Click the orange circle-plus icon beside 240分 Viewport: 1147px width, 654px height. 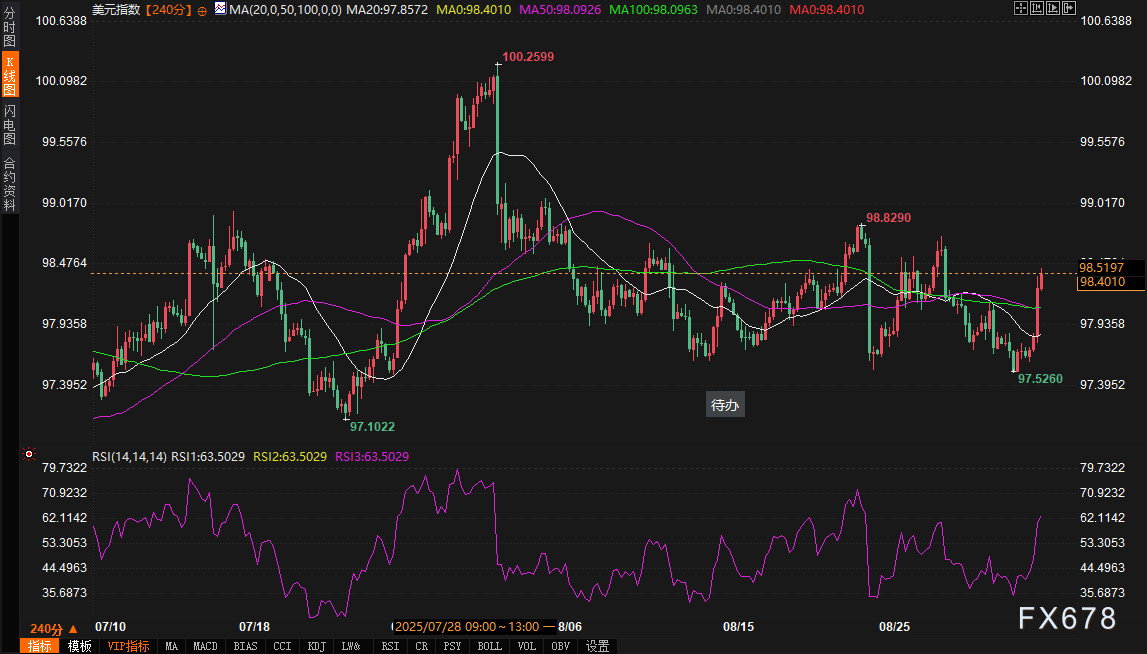202,10
